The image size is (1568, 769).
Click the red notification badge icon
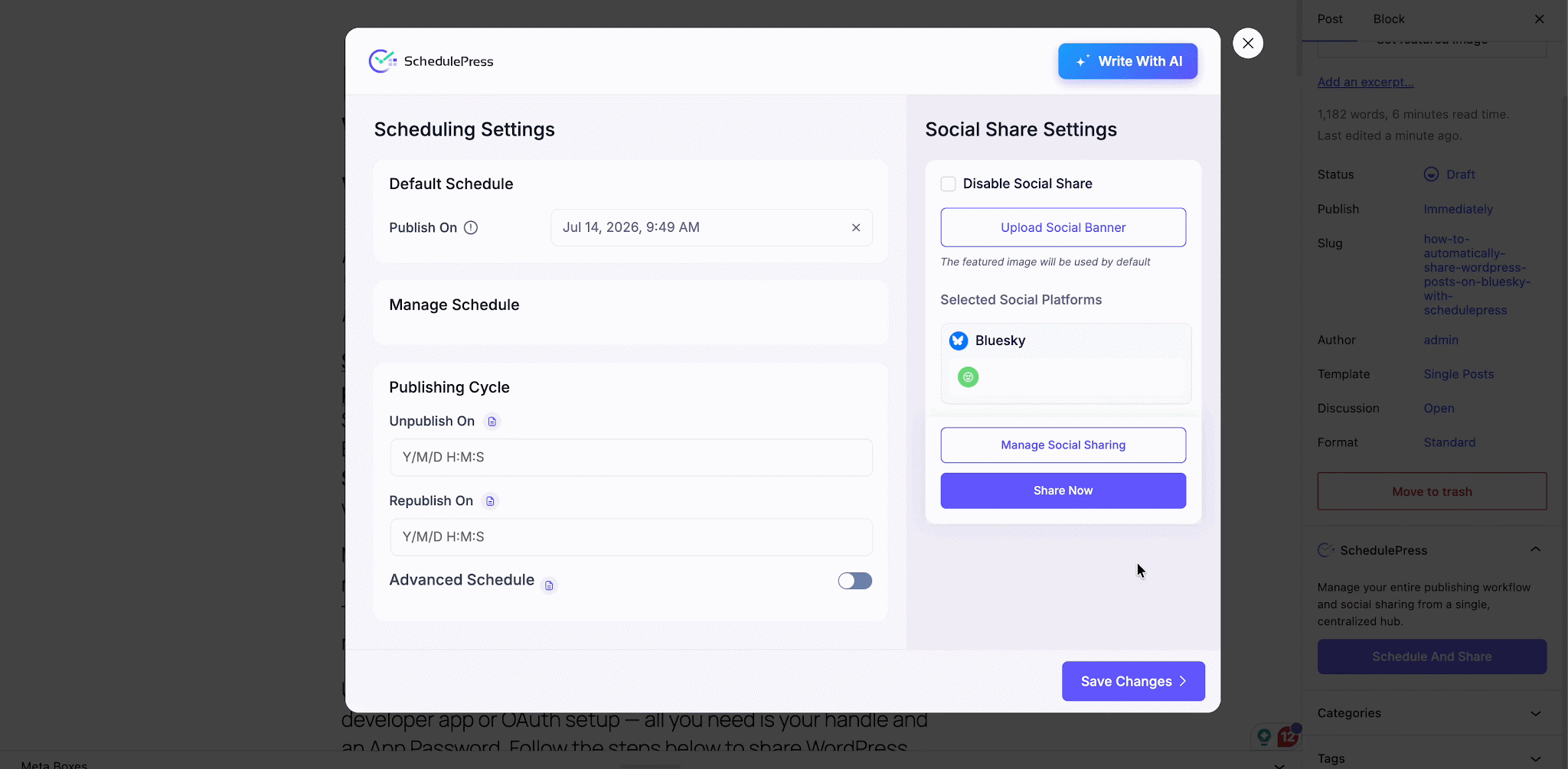(x=1289, y=736)
